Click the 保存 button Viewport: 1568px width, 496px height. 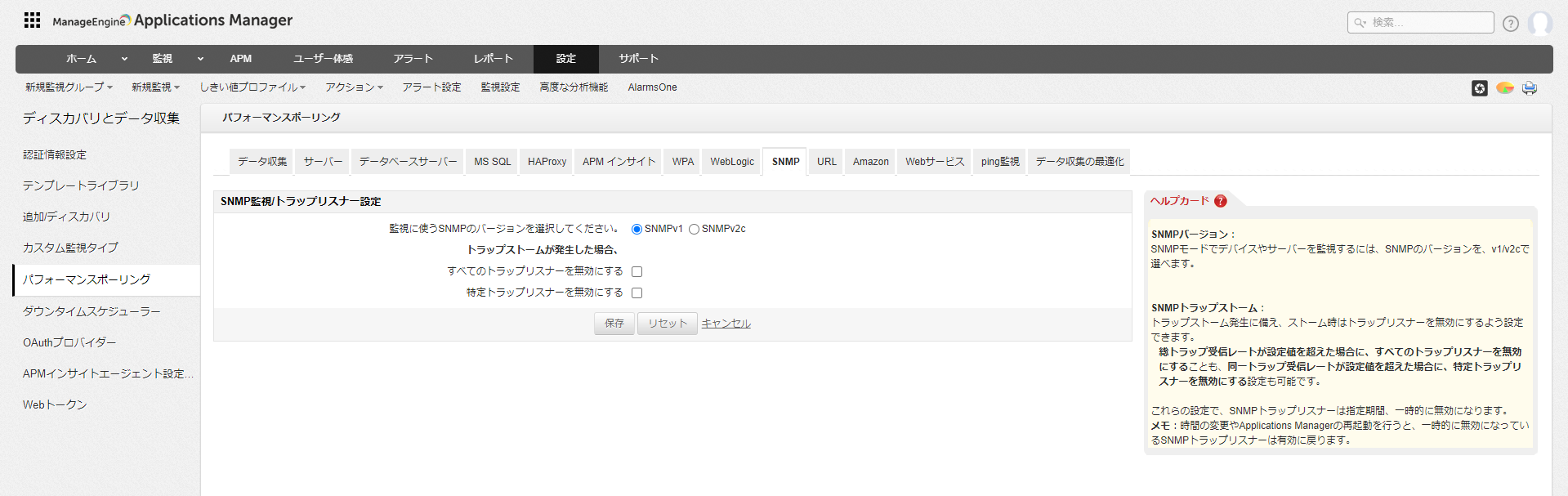pos(614,324)
